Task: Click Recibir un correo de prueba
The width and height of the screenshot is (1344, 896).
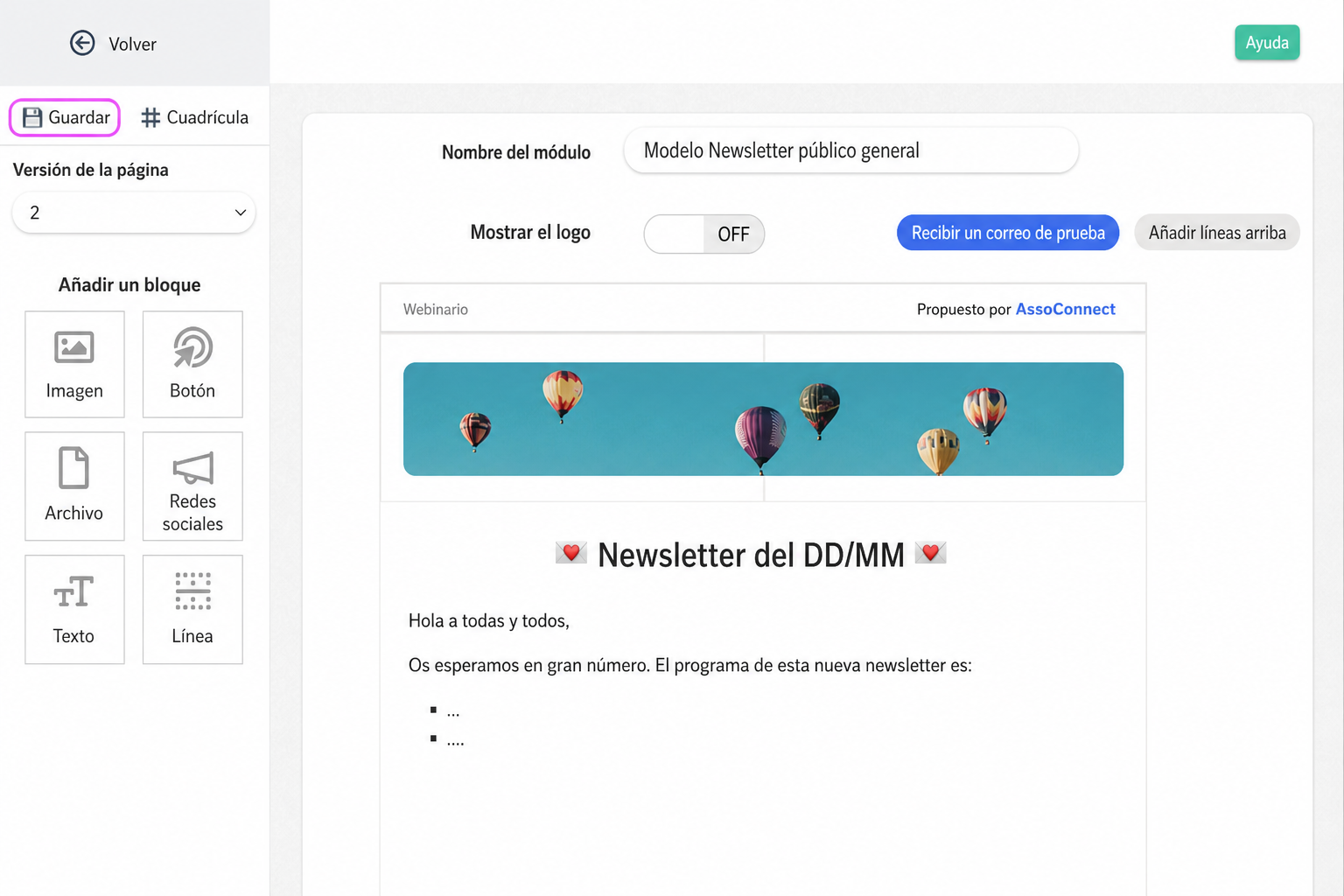Action: pyautogui.click(x=1008, y=233)
